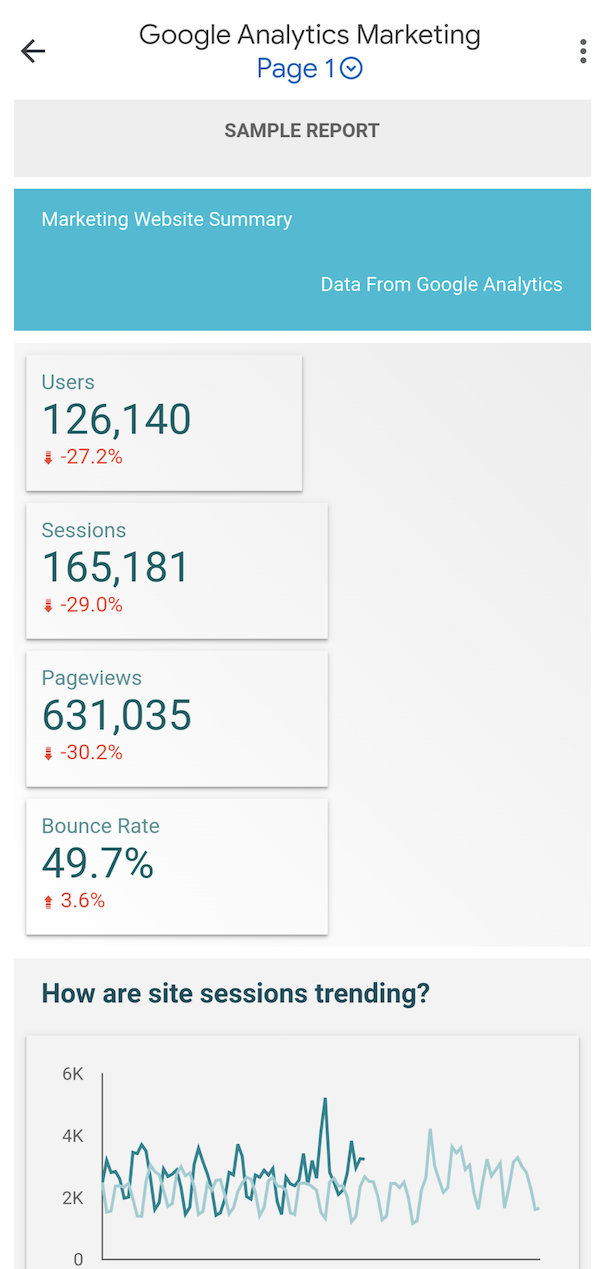The image size is (601, 1269).
Task: Expand the report page navigation
Action: 310,68
